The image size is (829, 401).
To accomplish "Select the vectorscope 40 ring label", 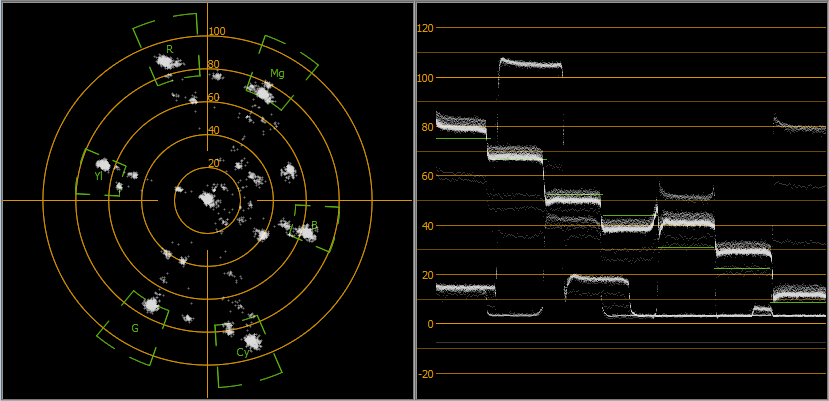I will point(214,130).
